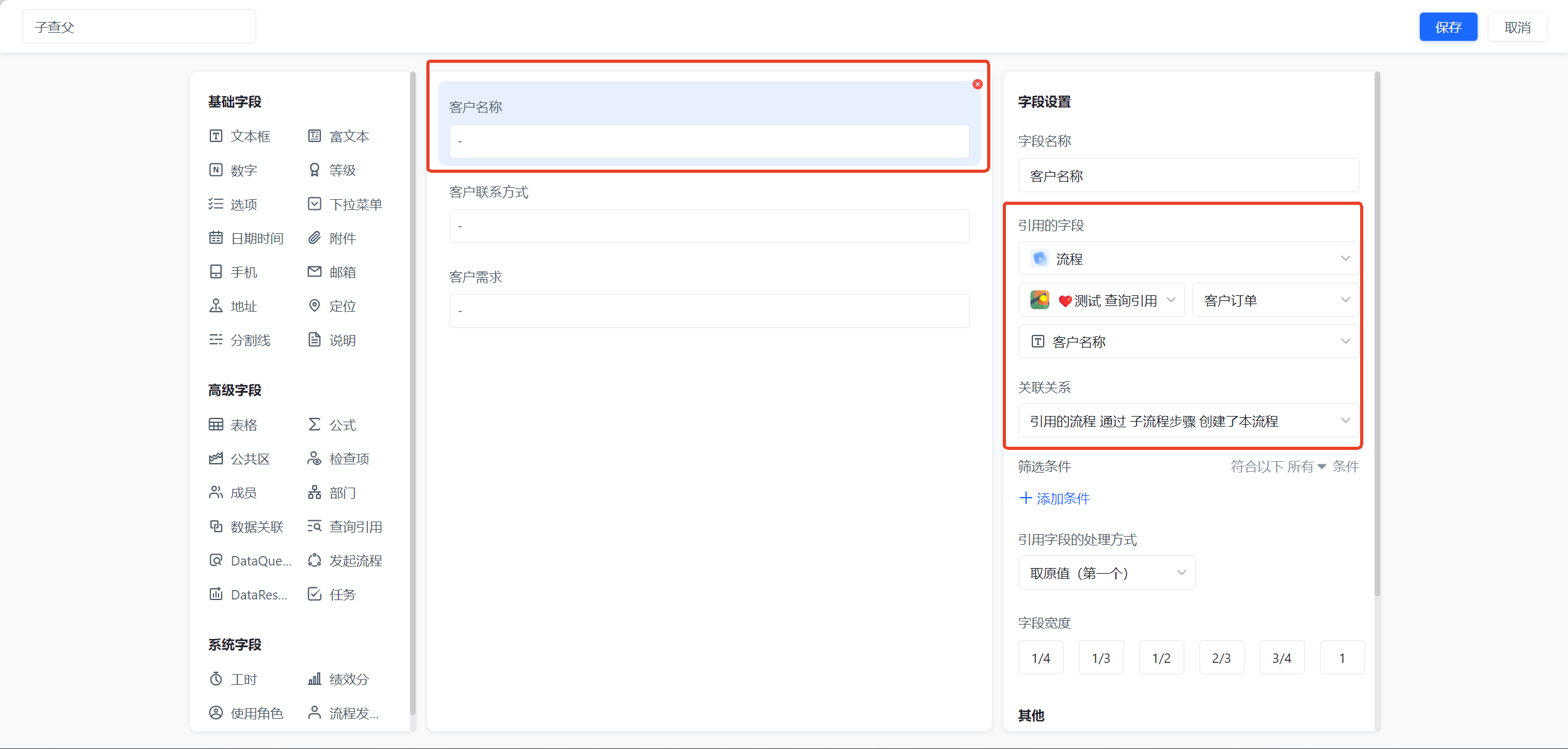Add the 部门 department org icon
This screenshot has height=749, width=1568.
(315, 493)
